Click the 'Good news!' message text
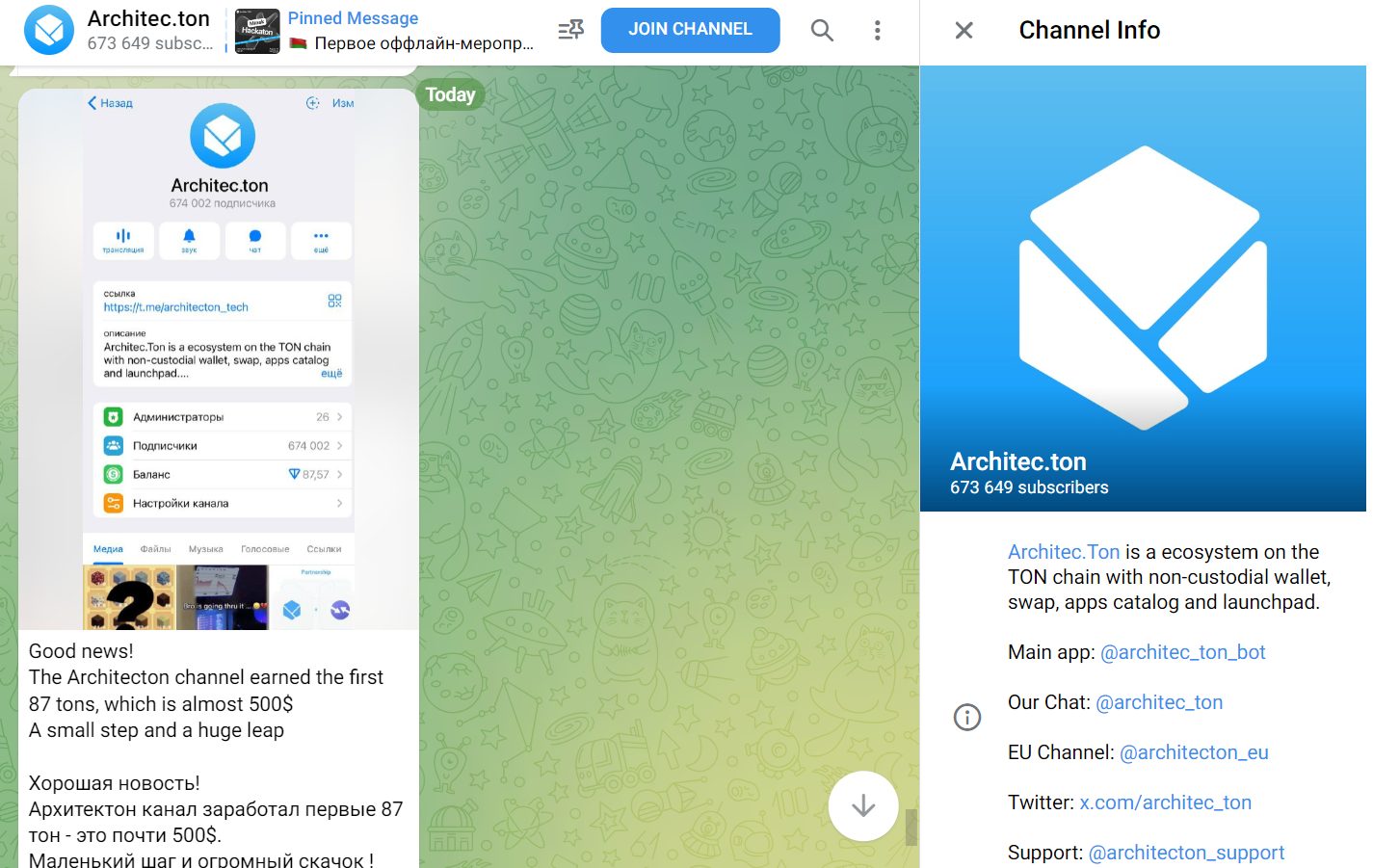 coord(81,651)
